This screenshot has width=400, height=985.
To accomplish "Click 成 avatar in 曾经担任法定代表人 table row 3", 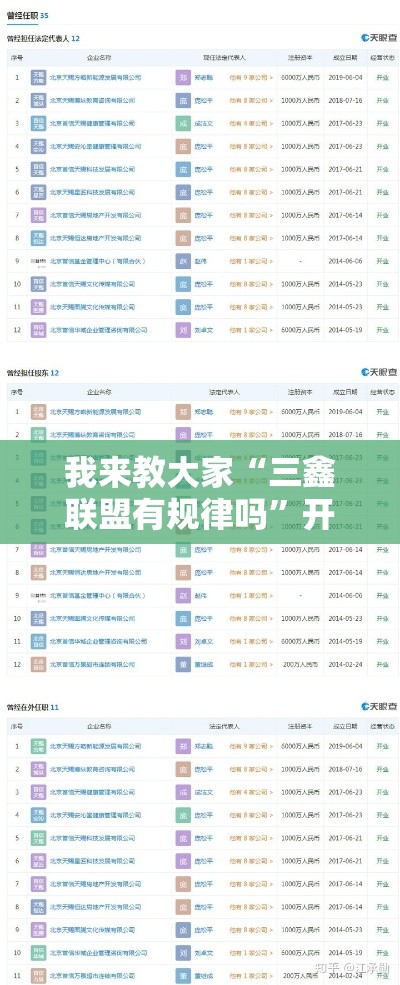I will (182, 124).
